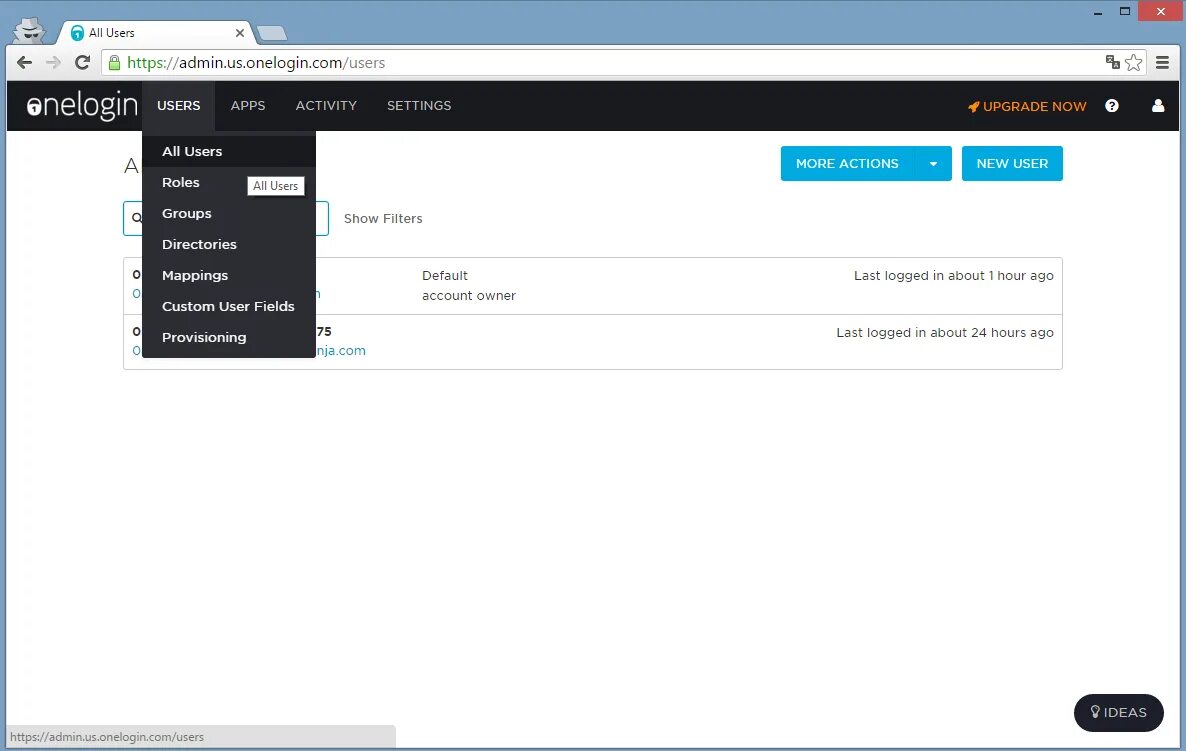1186x751 pixels.
Task: Open the USERS top menu
Action: pyautogui.click(x=179, y=106)
